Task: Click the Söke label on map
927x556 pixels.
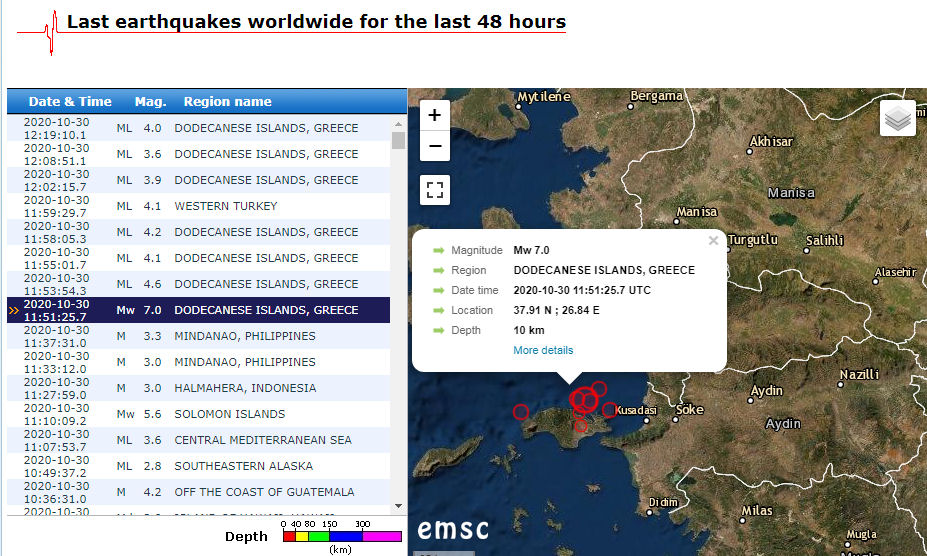Action: coord(689,409)
